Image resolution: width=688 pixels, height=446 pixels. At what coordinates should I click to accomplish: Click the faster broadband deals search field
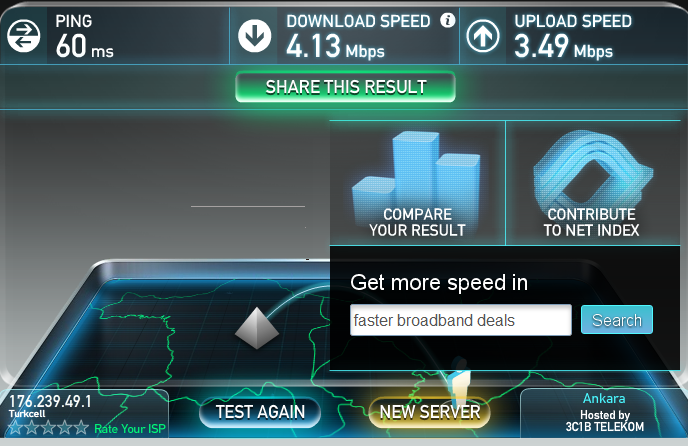point(461,320)
